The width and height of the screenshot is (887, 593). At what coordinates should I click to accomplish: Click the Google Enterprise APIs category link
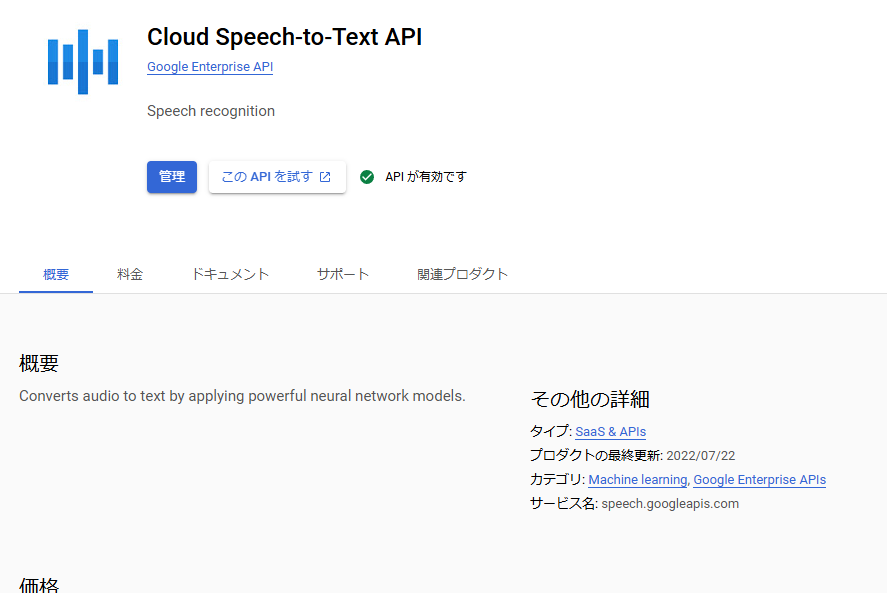[759, 479]
